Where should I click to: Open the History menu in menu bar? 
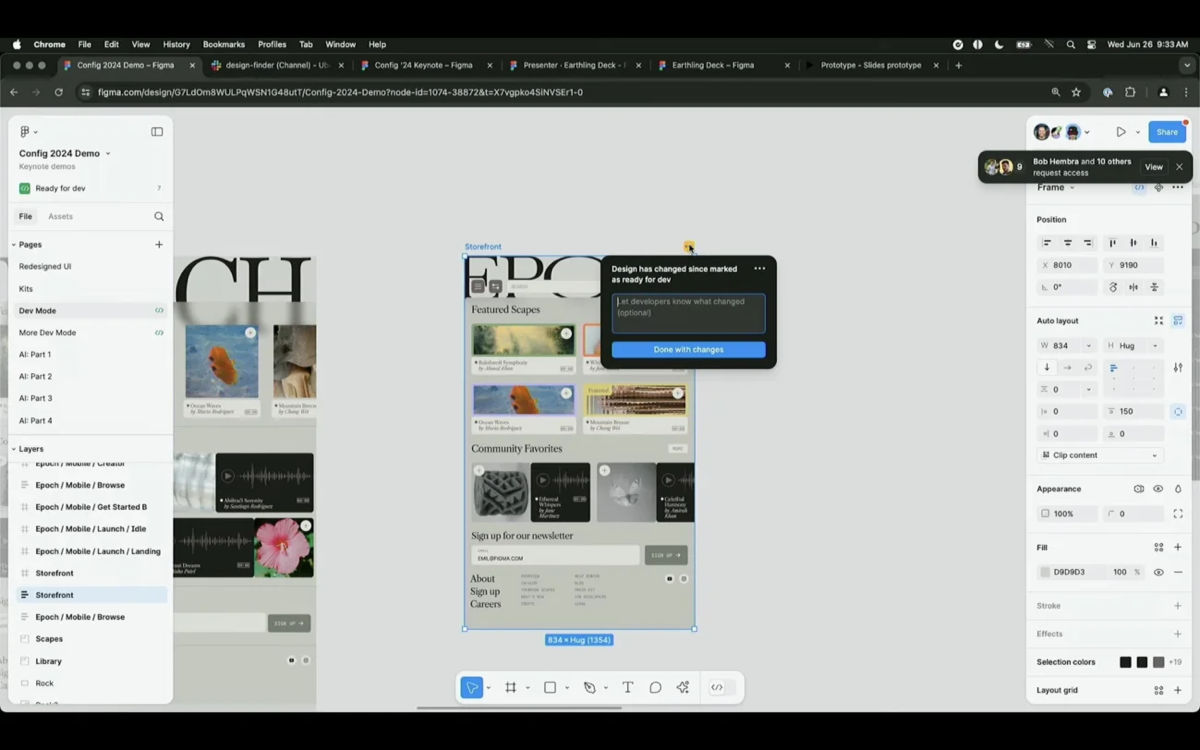[176, 44]
